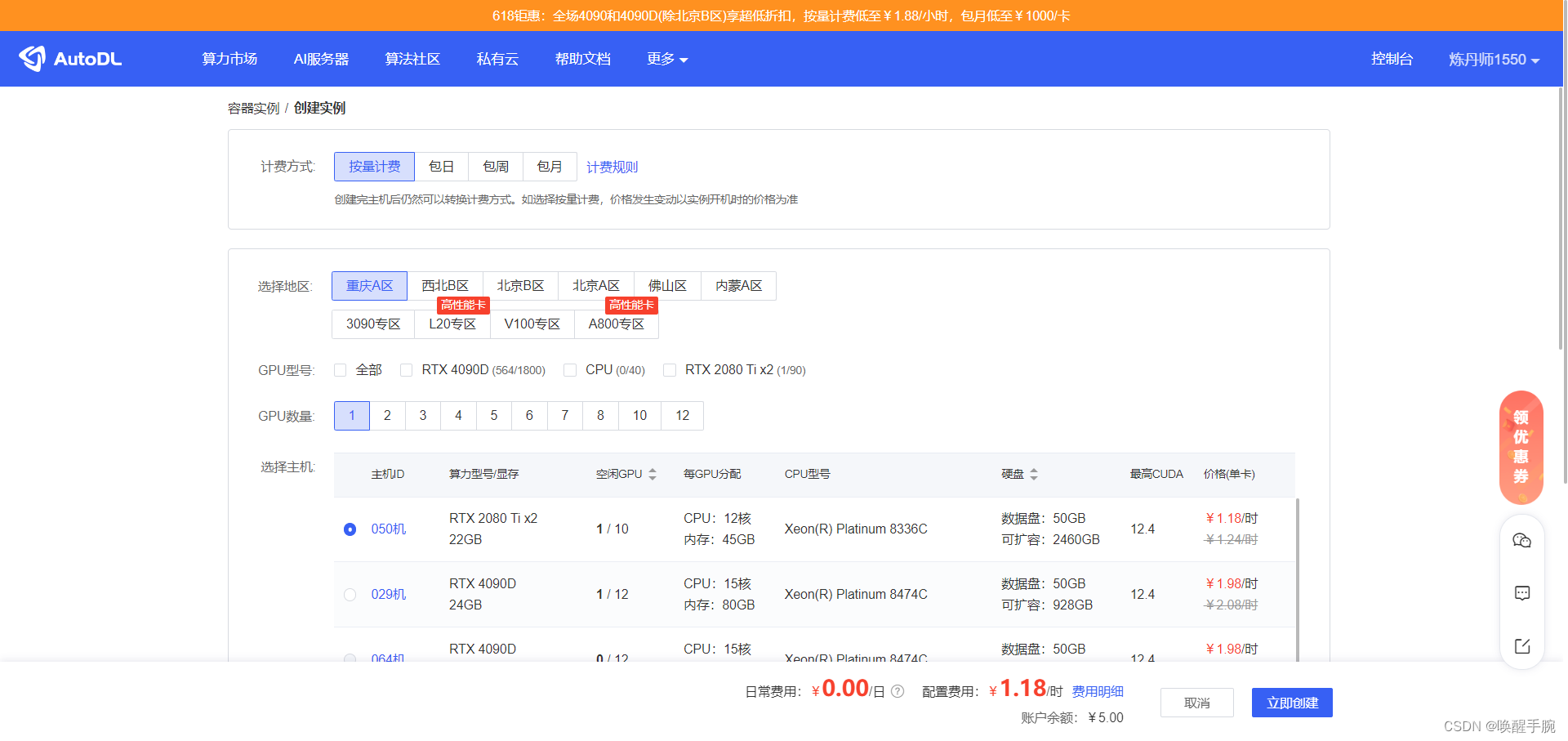Select 包日 billing mode
1568x741 pixels.
pos(442,167)
